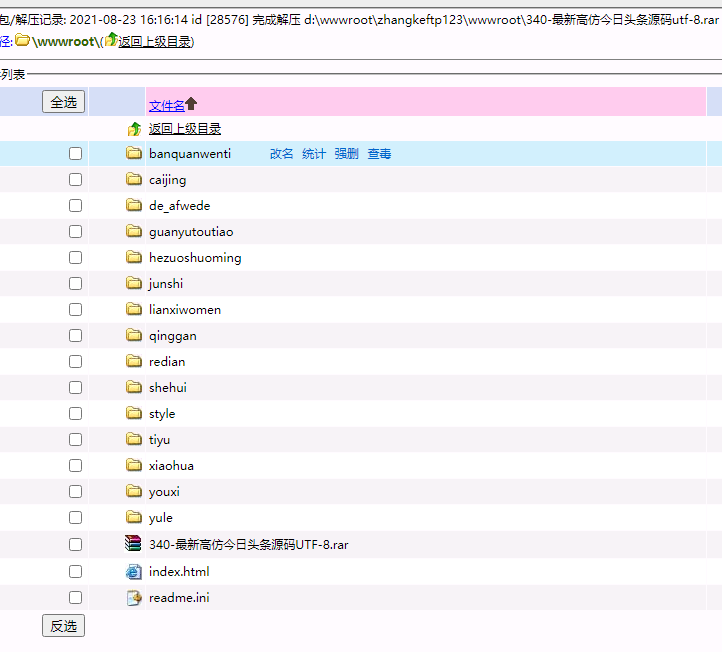The image size is (722, 652).
Task: Check the box next to index.html
Action: (x=75, y=572)
